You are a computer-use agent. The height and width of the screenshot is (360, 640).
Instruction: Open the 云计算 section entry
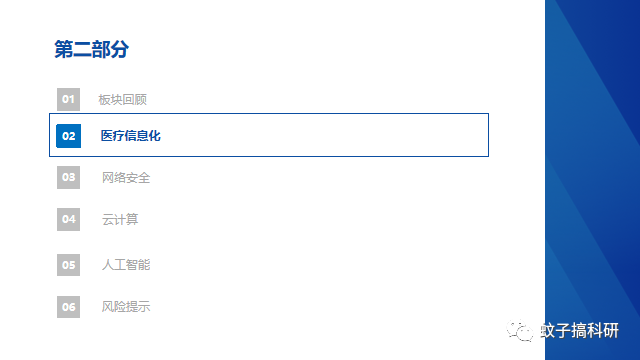tap(120, 220)
